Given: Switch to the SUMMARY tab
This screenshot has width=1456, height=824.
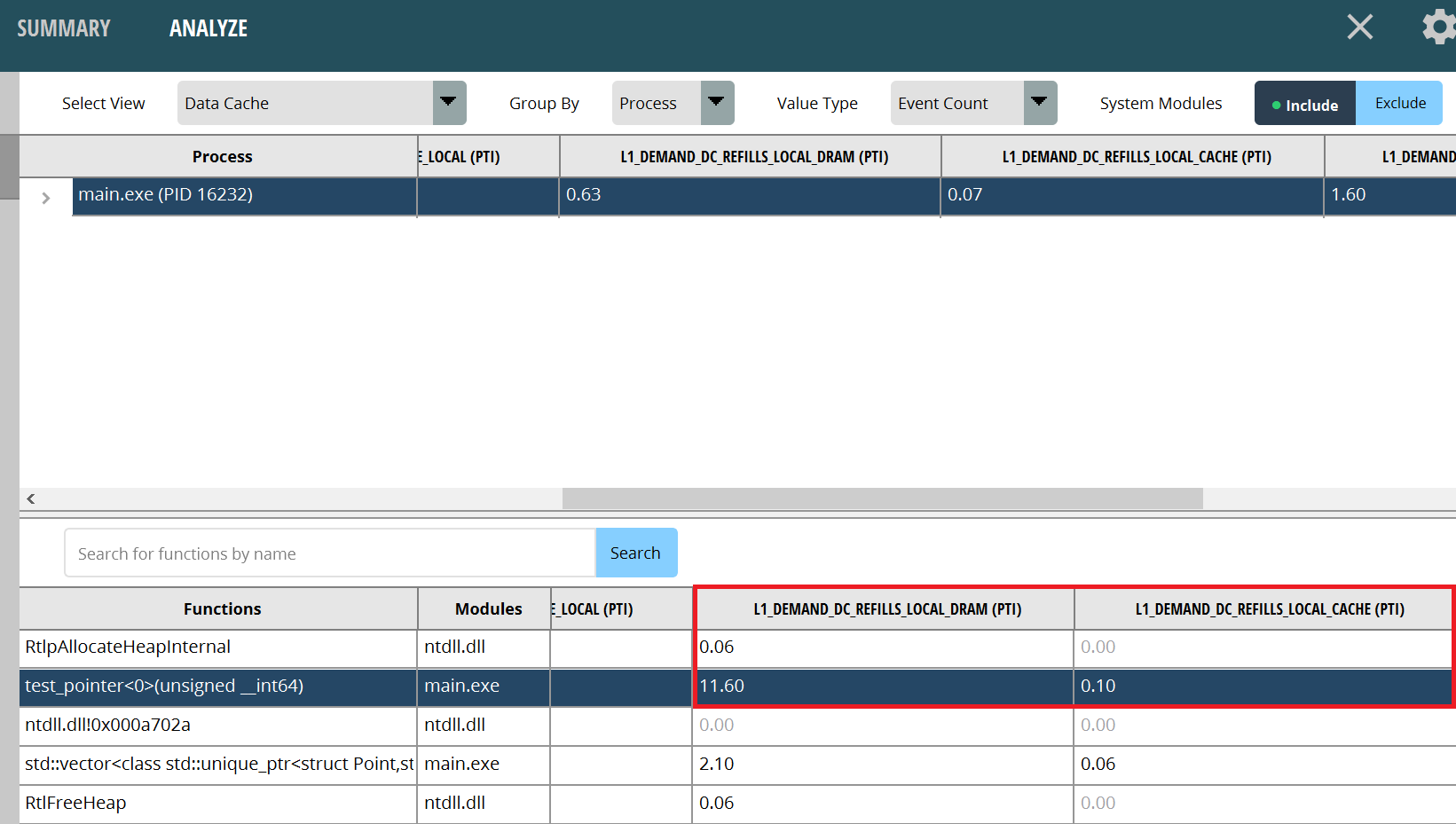Looking at the screenshot, I should point(64,28).
